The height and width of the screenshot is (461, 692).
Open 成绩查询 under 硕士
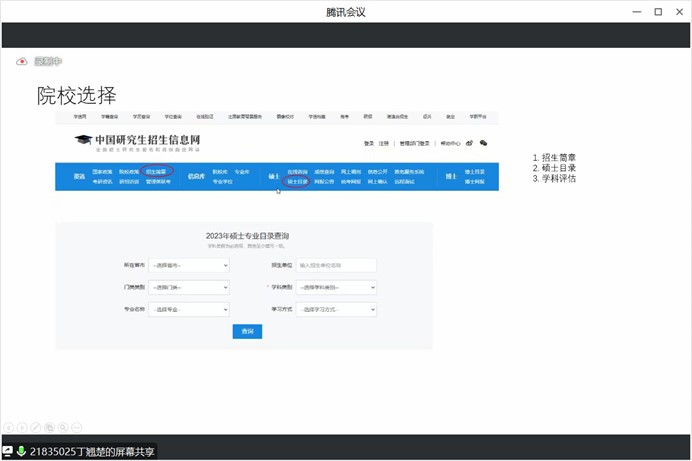[324, 172]
